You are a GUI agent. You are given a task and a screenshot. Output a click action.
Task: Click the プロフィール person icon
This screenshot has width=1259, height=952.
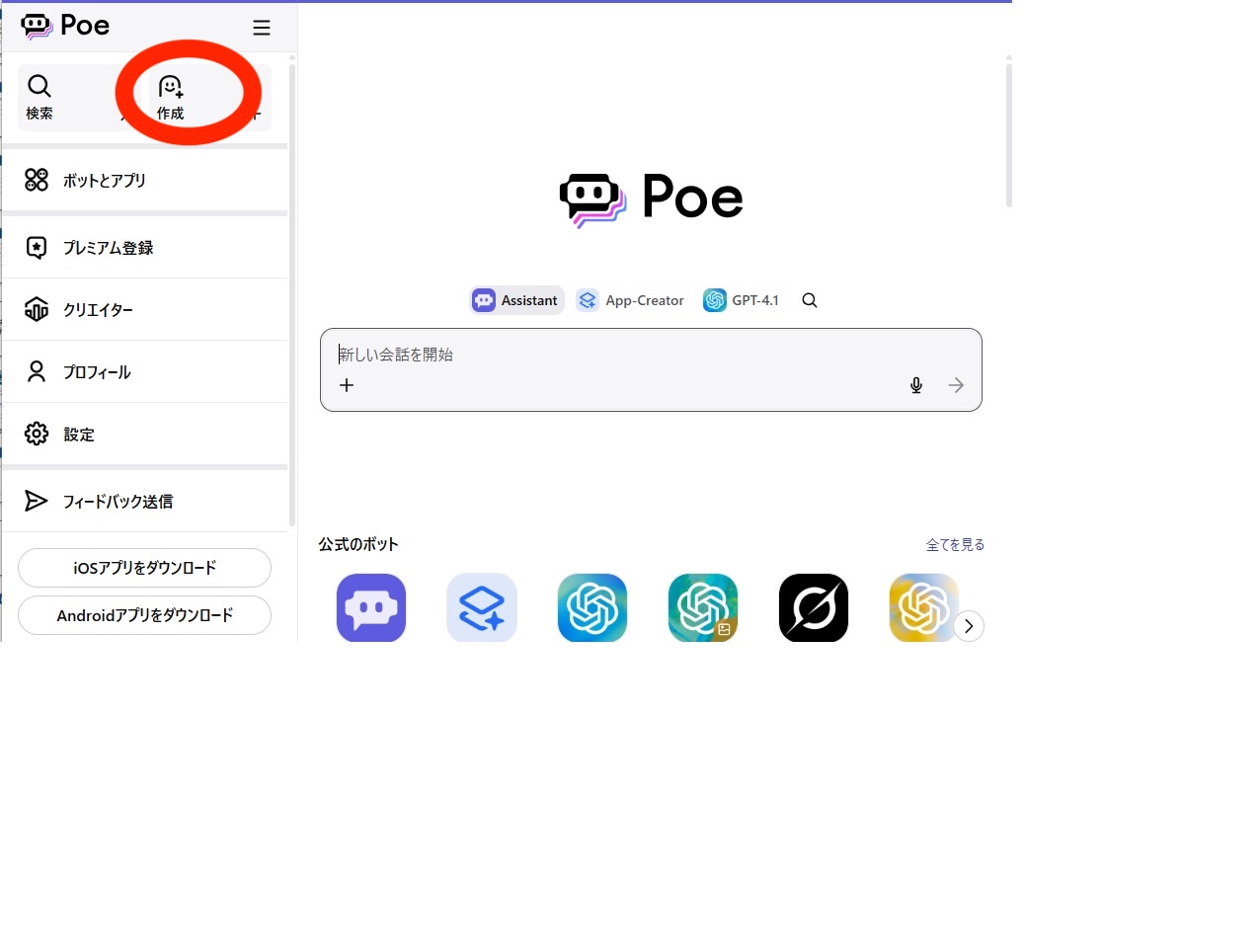(x=37, y=371)
